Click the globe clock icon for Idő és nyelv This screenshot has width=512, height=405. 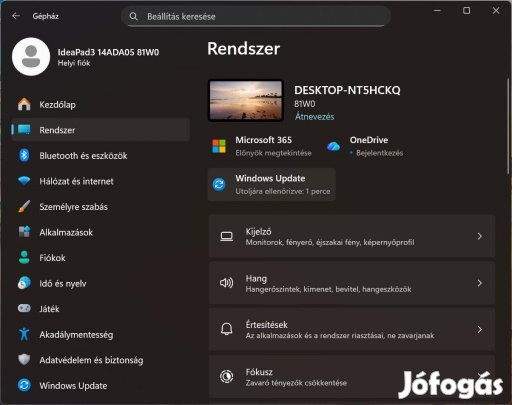pyautogui.click(x=24, y=283)
